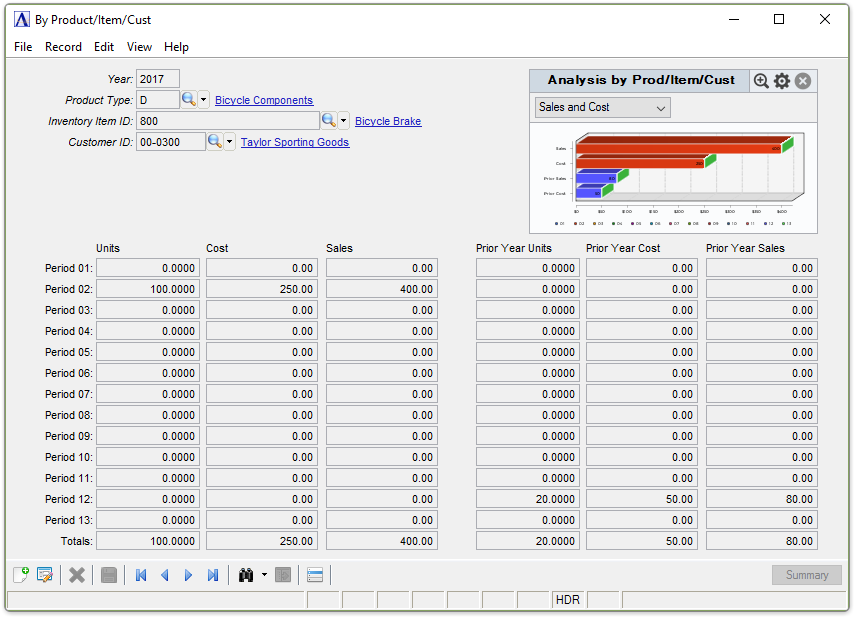
Task: Jump to the last record
Action: tap(212, 575)
